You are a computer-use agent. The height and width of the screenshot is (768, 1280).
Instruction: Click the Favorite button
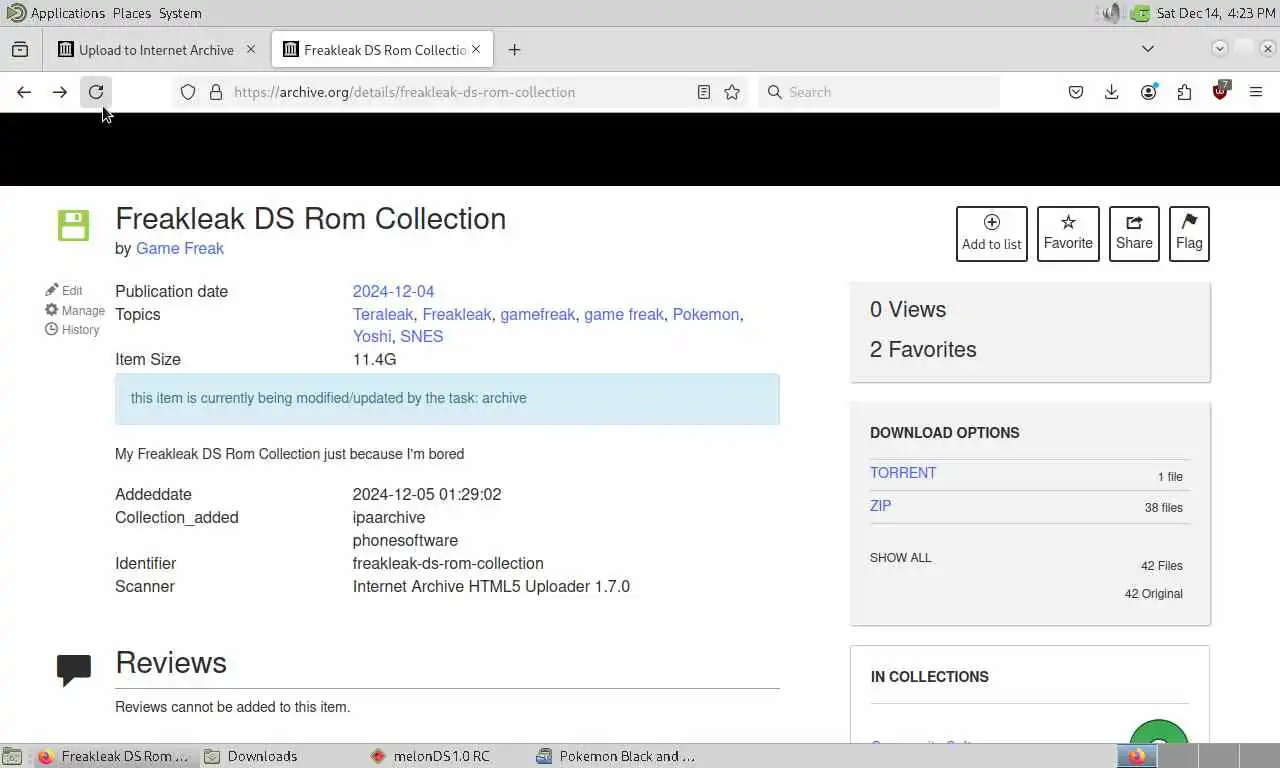[x=1068, y=234]
